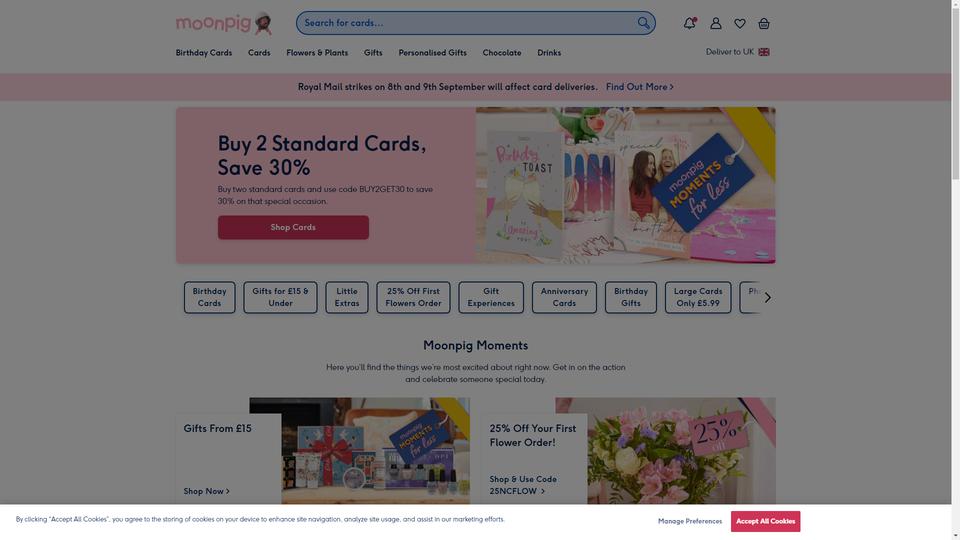This screenshot has width=960, height=540.
Task: Follow the Find Out More link
Action: click(640, 87)
